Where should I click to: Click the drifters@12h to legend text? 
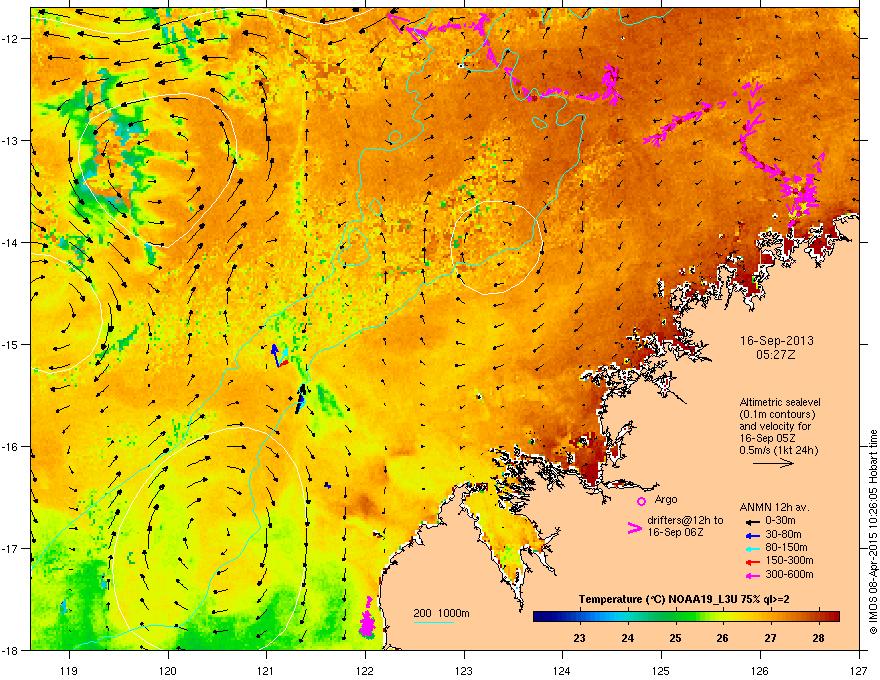[x=685, y=520]
